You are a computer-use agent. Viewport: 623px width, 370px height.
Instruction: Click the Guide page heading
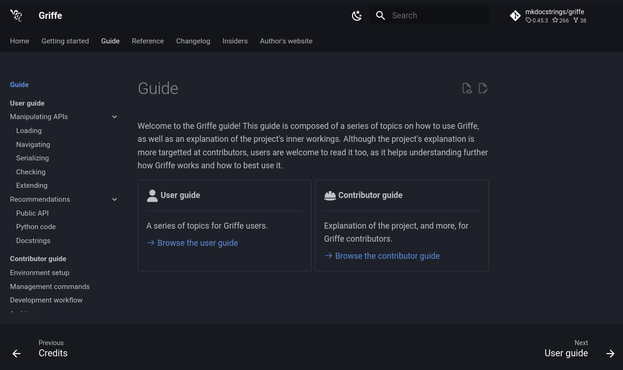(158, 88)
